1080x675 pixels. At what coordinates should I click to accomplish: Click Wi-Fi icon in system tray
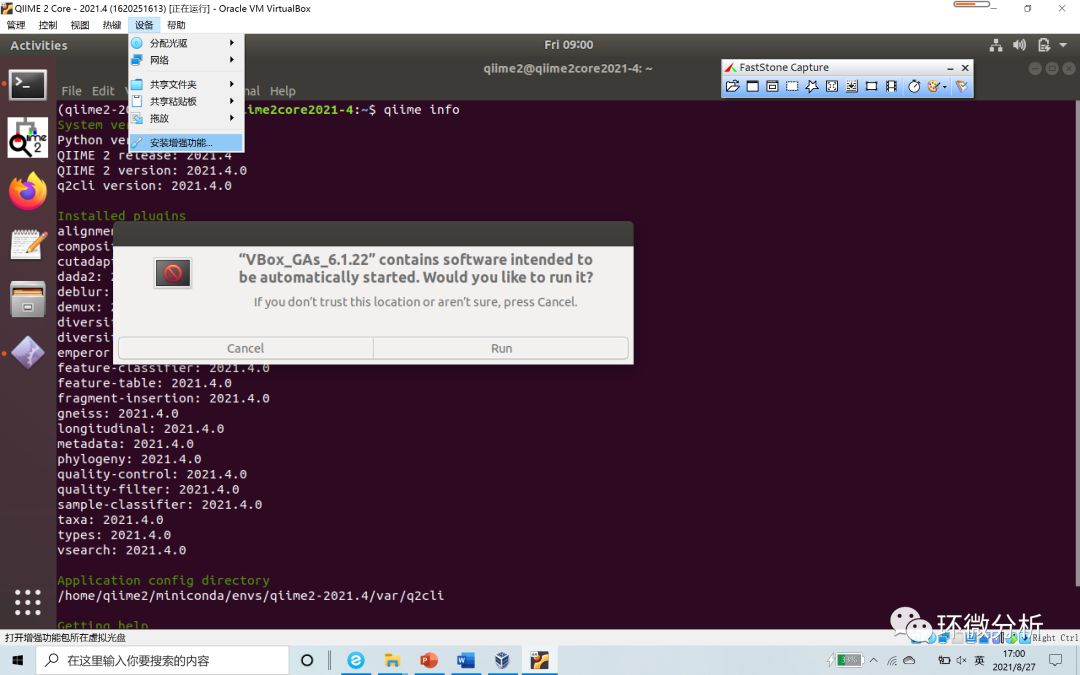click(x=893, y=661)
